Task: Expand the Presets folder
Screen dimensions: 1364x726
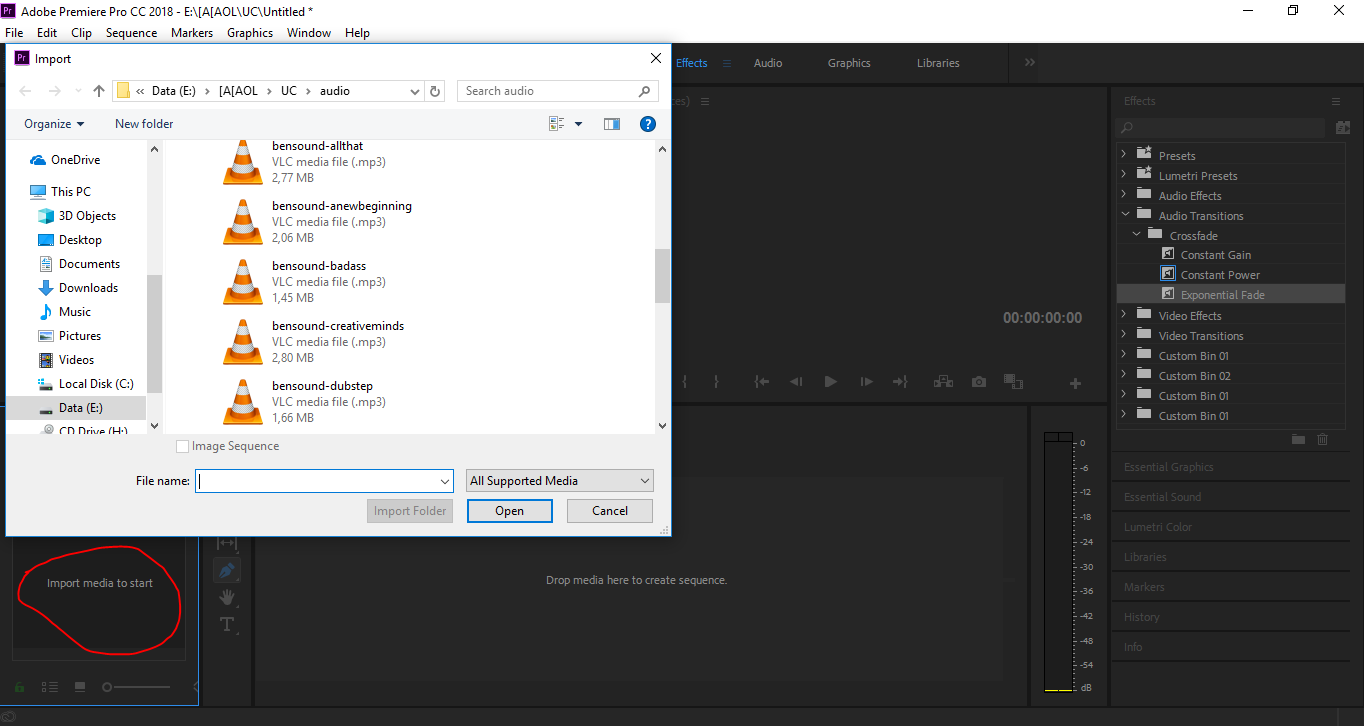Action: click(1123, 155)
